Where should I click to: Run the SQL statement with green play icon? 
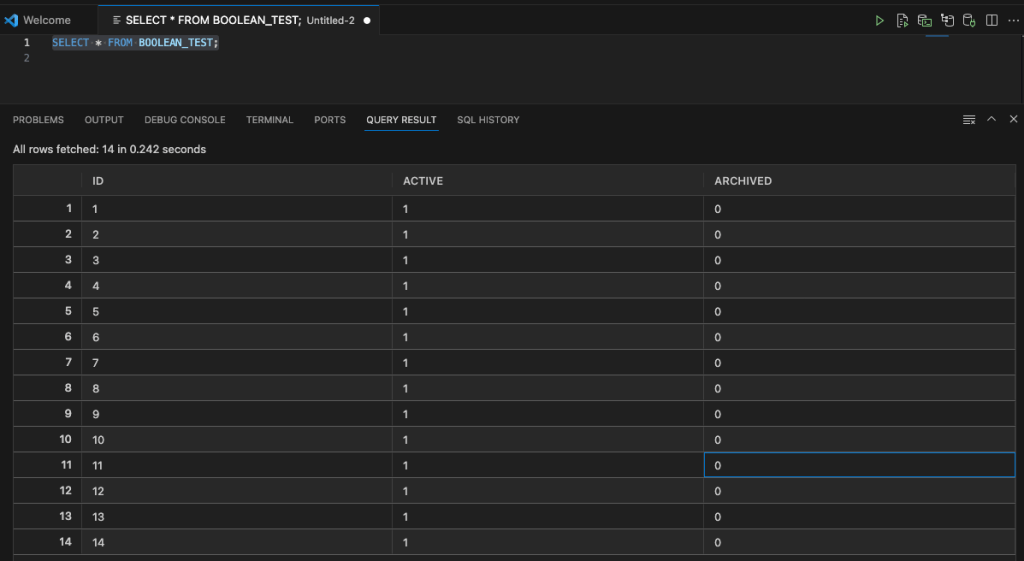(880, 20)
